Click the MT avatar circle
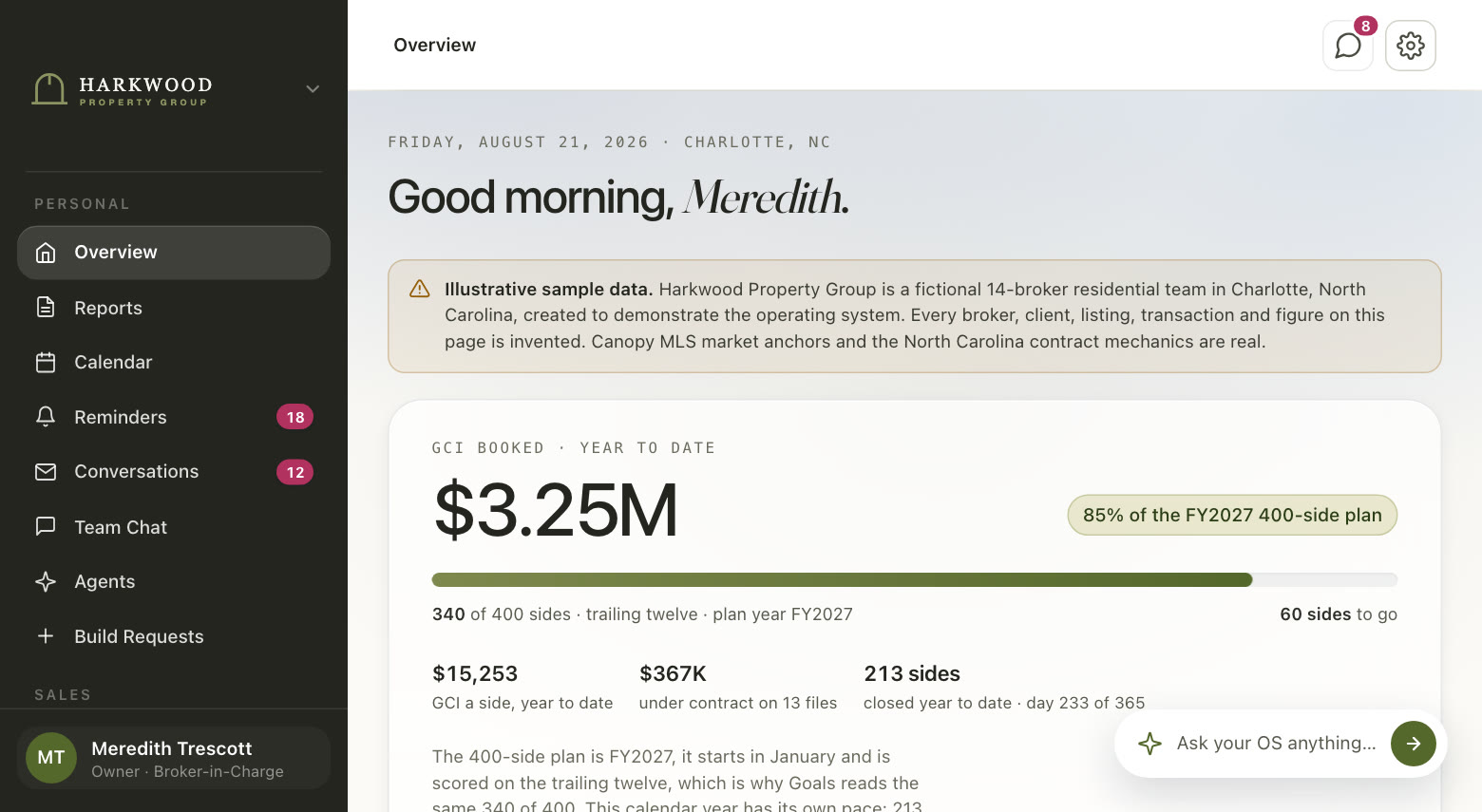1482x812 pixels. [x=51, y=758]
